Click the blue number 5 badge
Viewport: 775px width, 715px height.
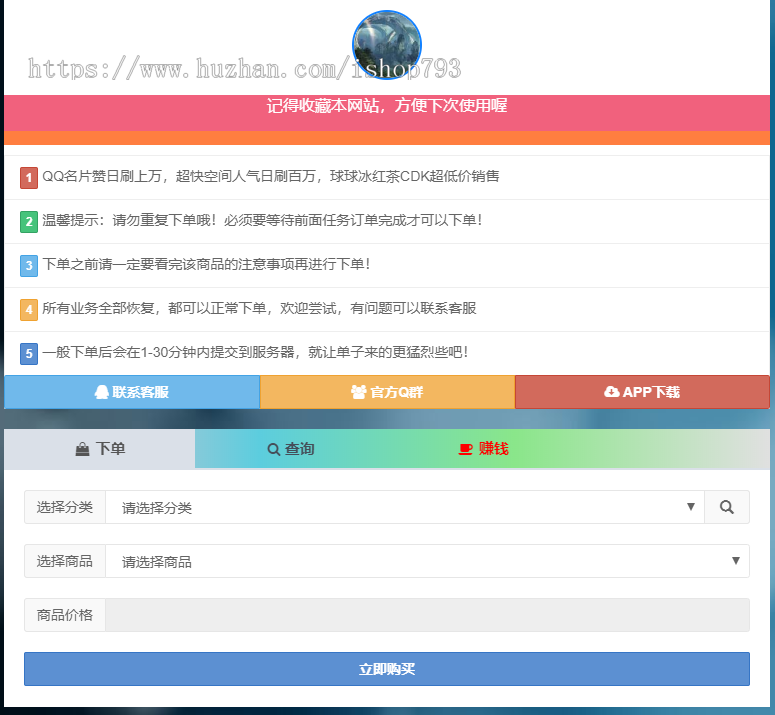pos(29,353)
